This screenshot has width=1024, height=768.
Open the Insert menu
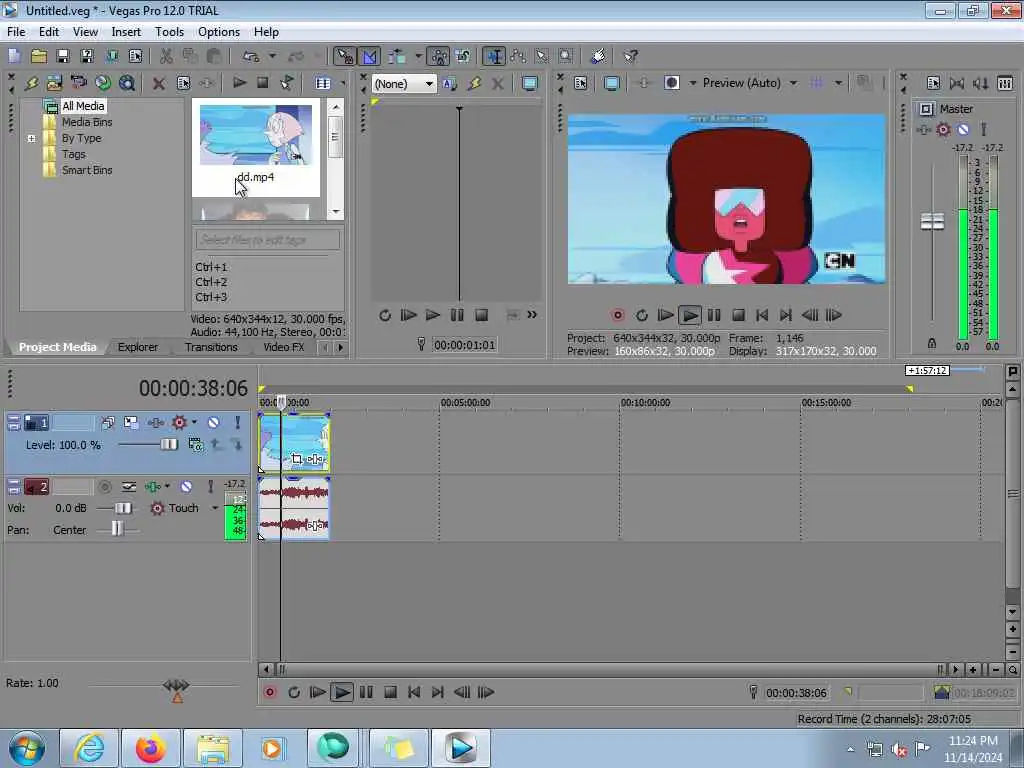(126, 31)
